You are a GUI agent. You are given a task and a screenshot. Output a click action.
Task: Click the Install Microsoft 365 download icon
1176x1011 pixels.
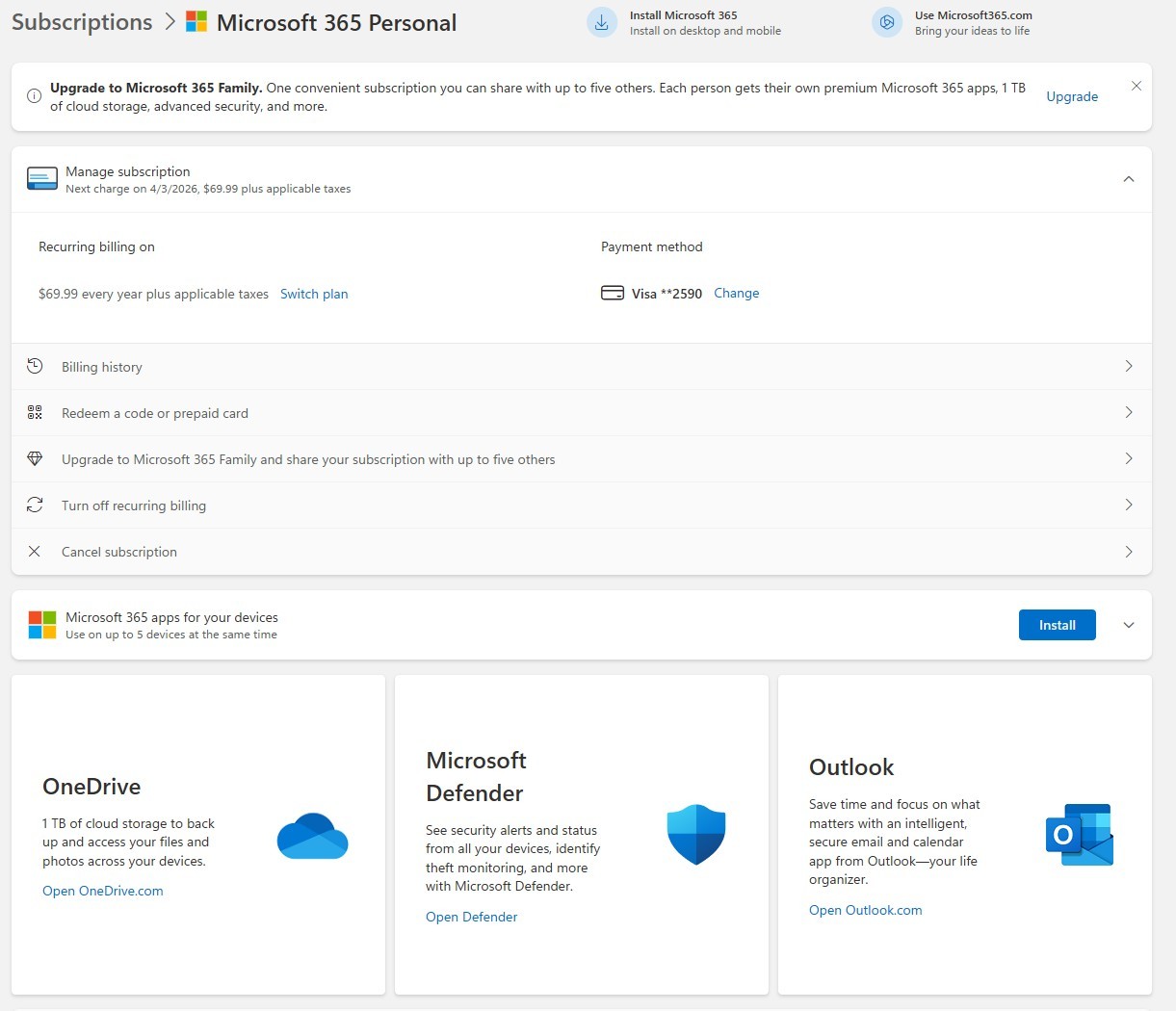601,23
